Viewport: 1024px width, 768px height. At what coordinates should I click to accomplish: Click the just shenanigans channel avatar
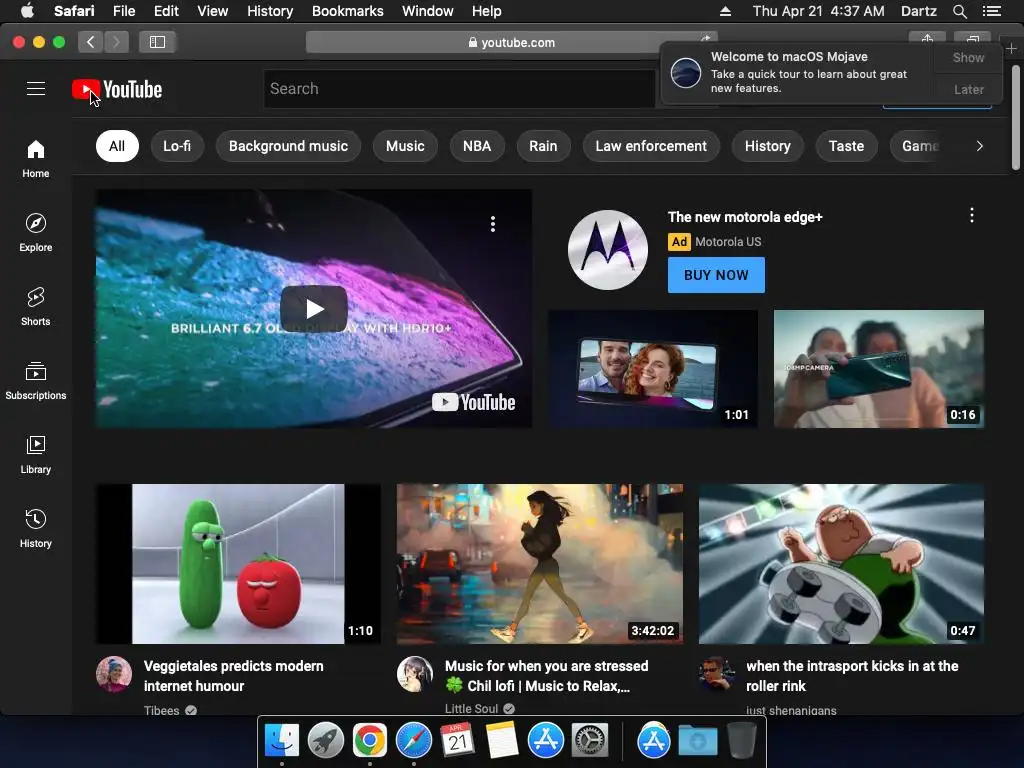(x=716, y=674)
